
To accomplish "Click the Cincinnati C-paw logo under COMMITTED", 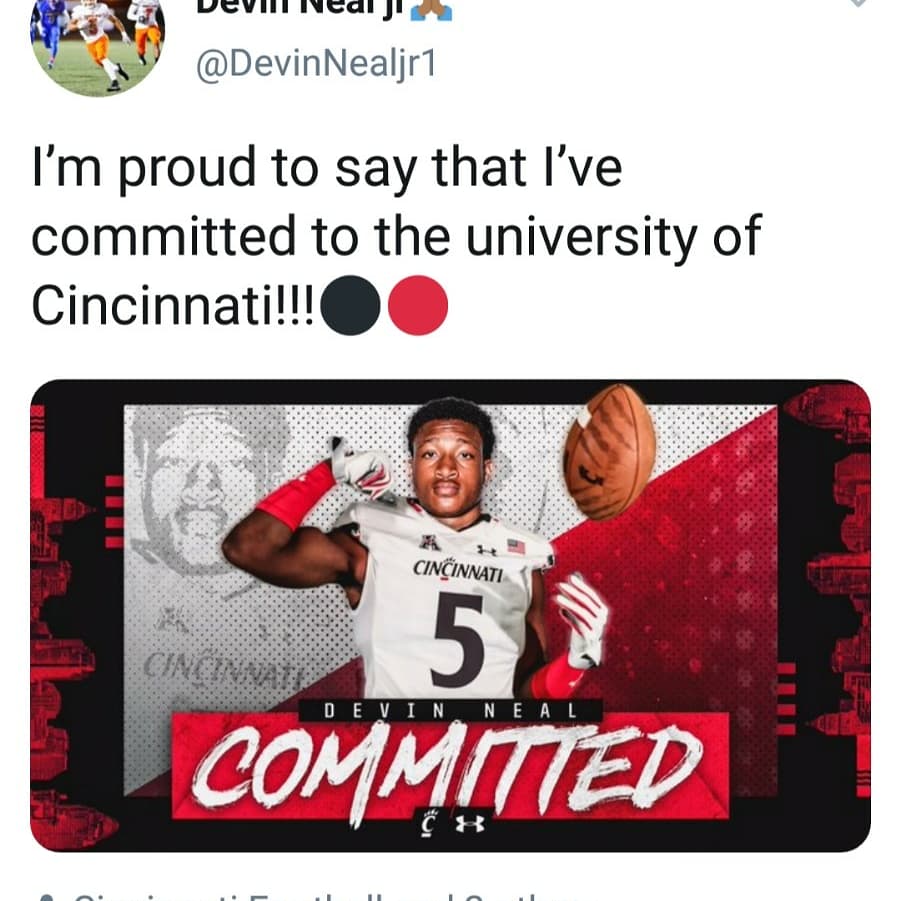I will point(427,824).
